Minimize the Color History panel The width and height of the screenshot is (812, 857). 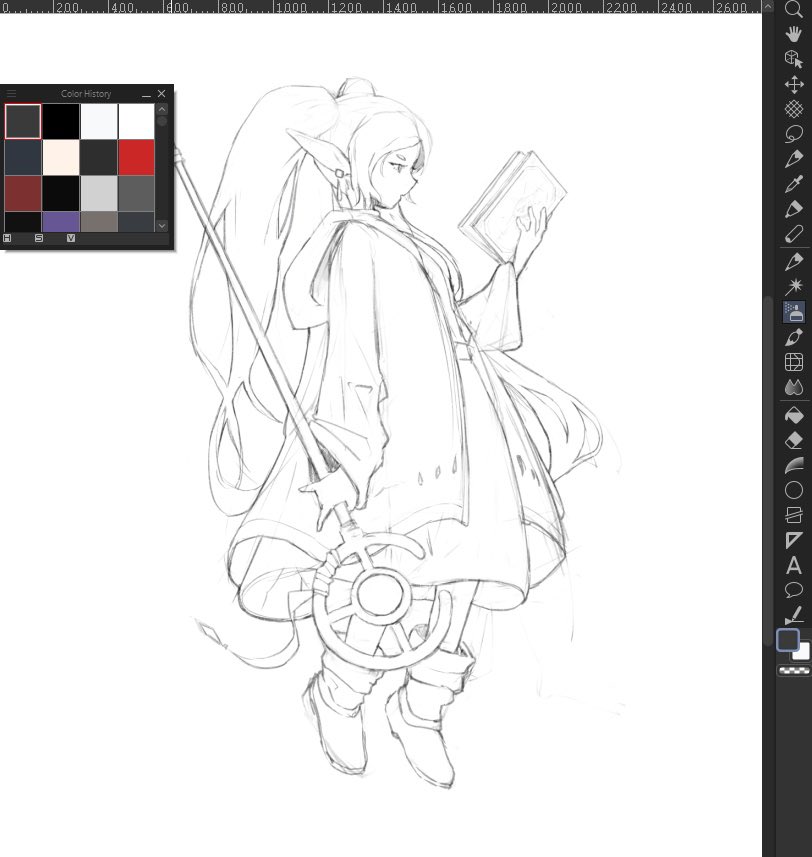[146, 94]
